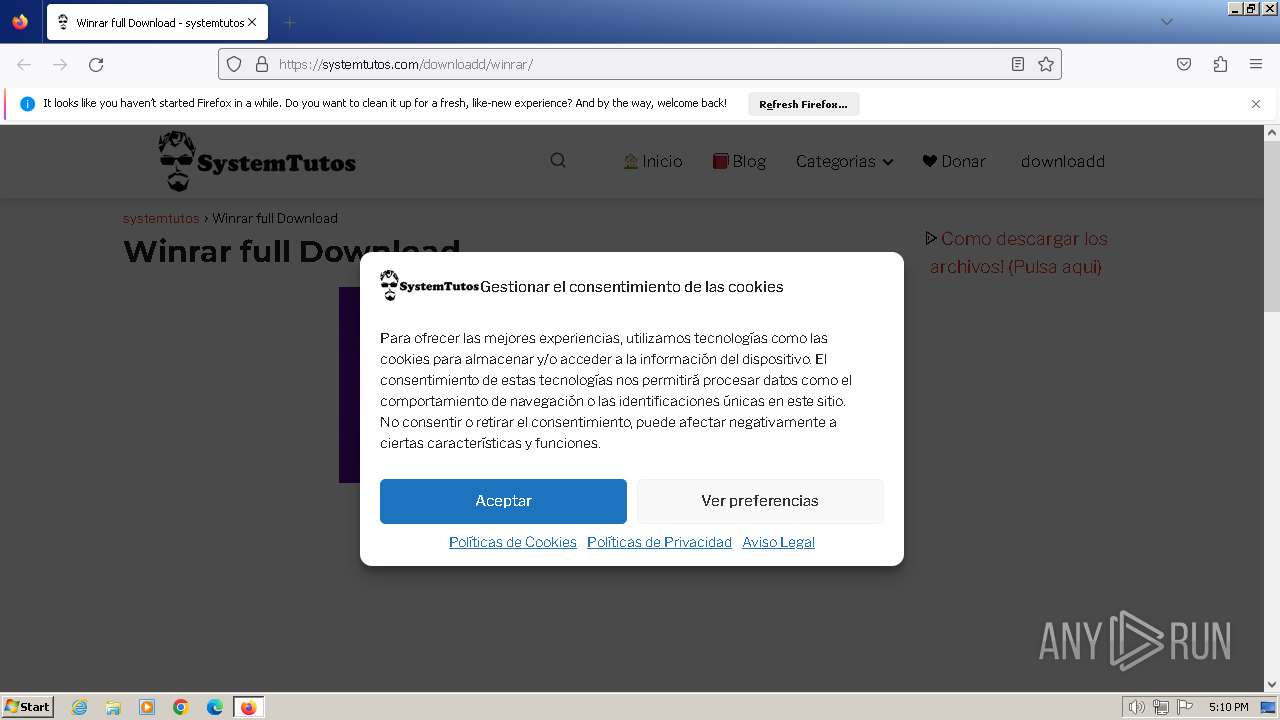Viewport: 1280px width, 720px height.
Task: Click the volume speaker tray icon
Action: pos(1136,707)
